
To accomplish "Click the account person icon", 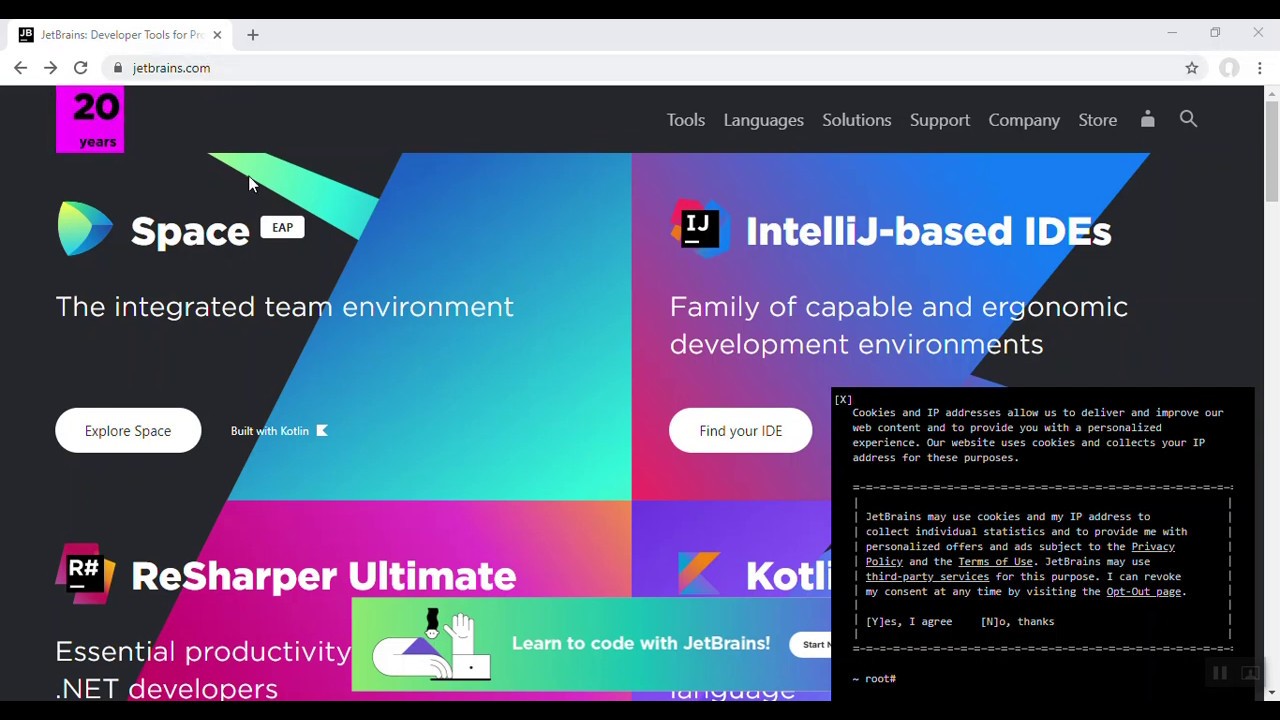I will [x=1148, y=119].
